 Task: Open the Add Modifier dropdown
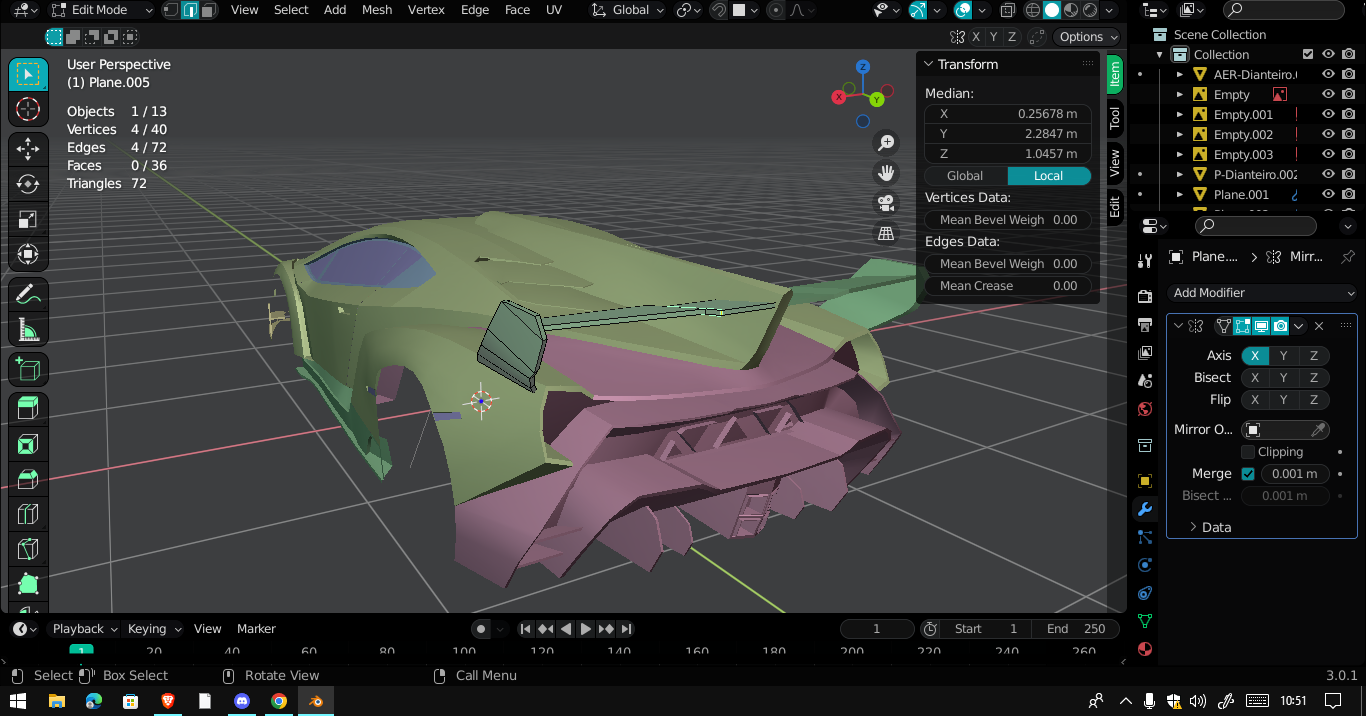coord(1264,293)
